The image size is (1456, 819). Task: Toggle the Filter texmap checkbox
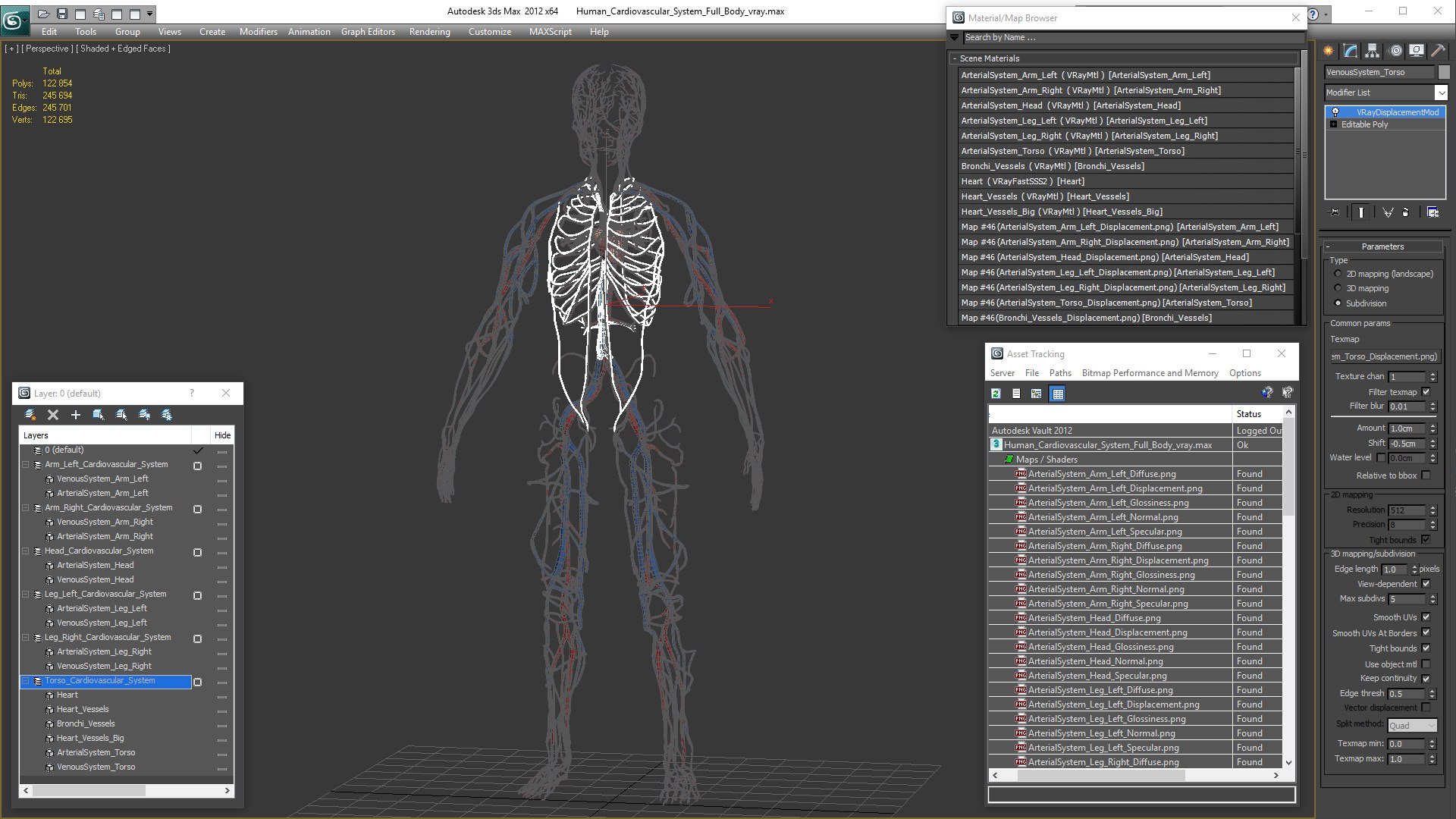click(x=1426, y=392)
